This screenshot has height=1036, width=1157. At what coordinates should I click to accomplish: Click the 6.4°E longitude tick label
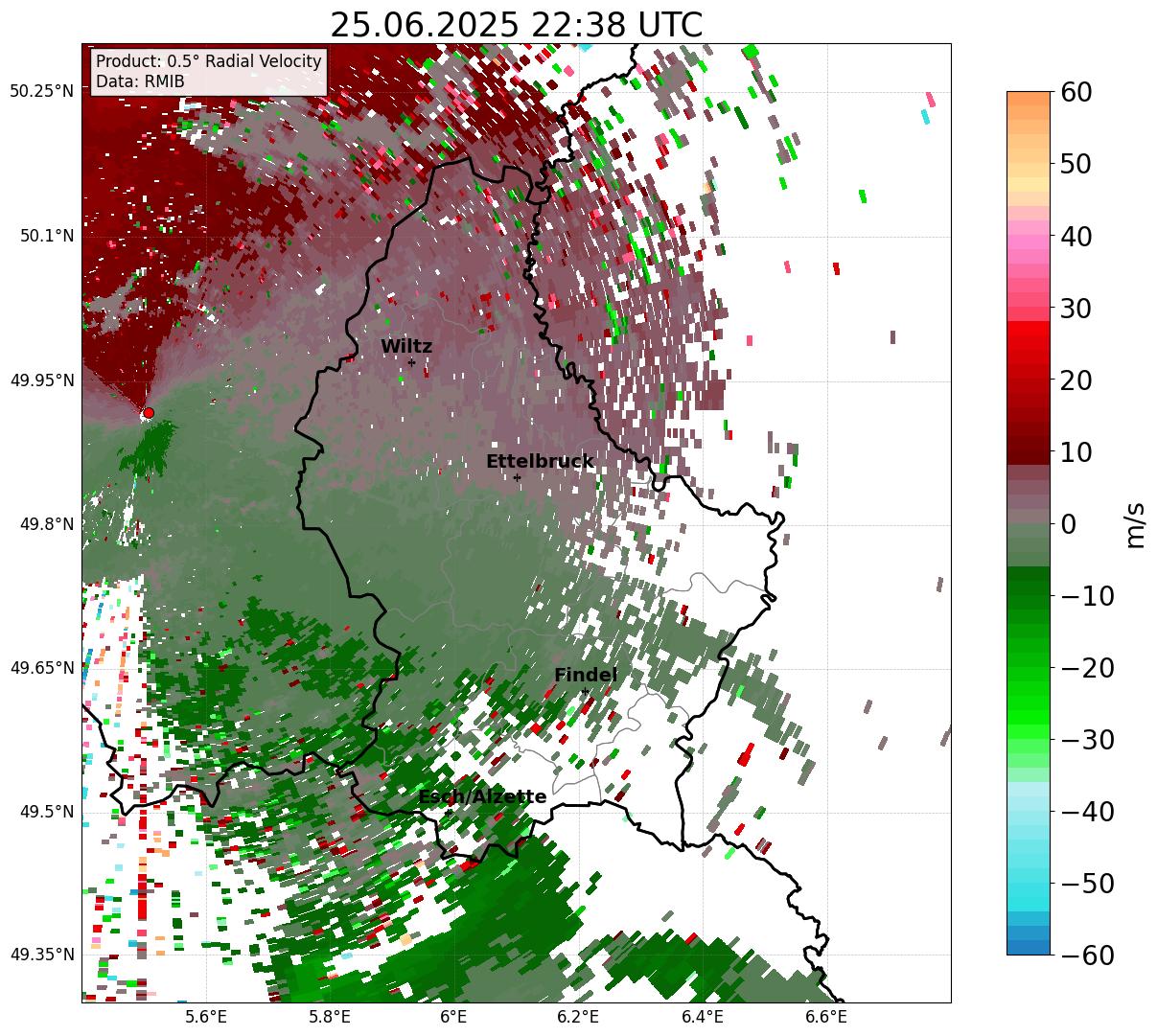[702, 1017]
